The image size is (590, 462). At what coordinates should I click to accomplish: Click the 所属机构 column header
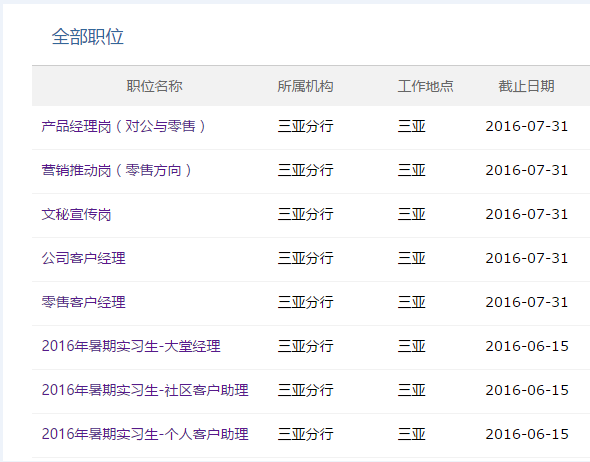305,86
